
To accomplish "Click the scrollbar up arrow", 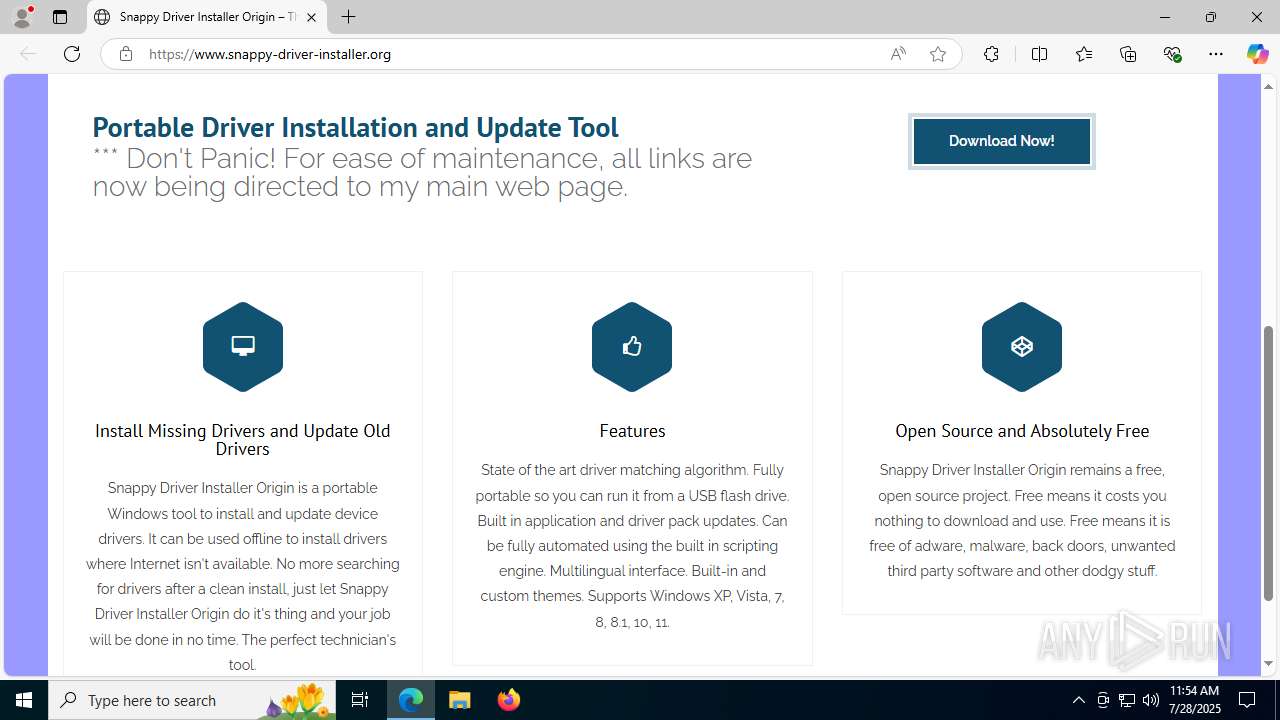I will pyautogui.click(x=1269, y=85).
